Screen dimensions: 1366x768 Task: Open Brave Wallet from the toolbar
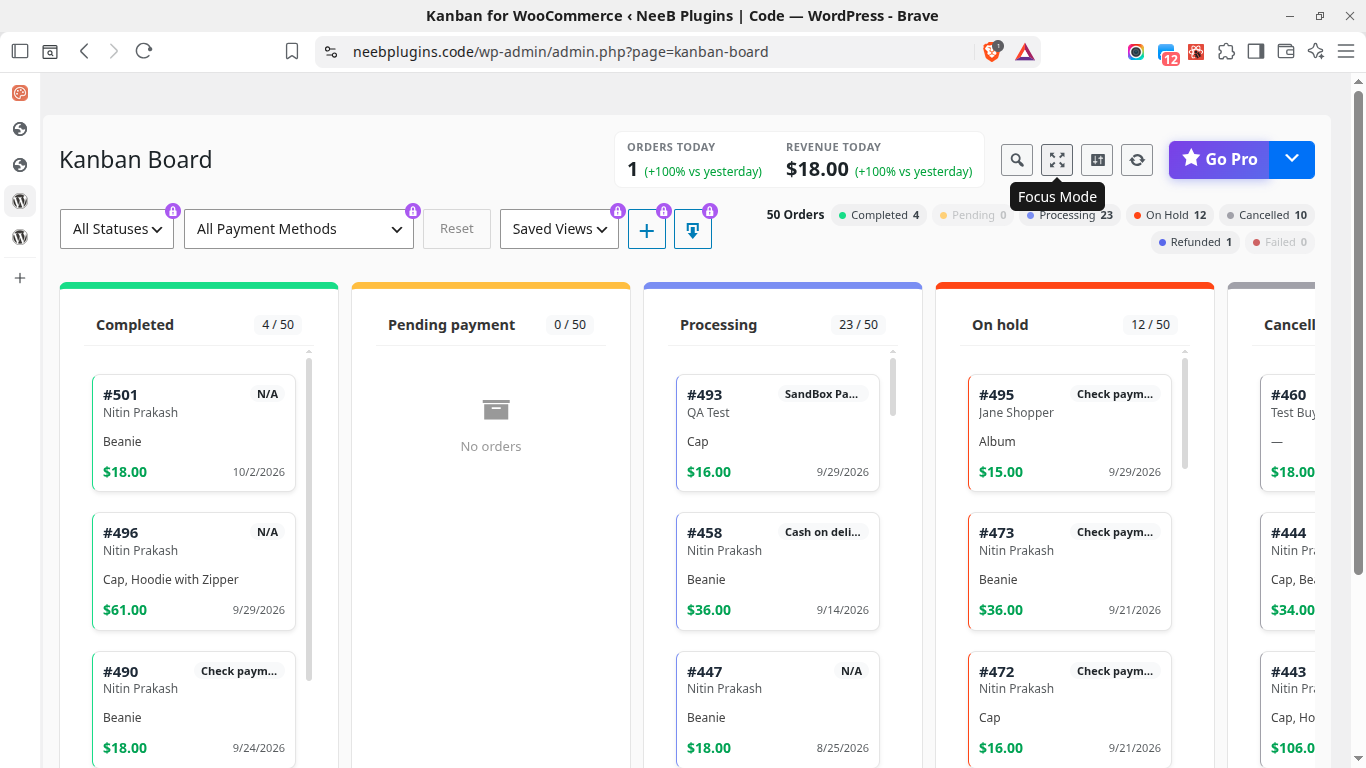[1286, 51]
